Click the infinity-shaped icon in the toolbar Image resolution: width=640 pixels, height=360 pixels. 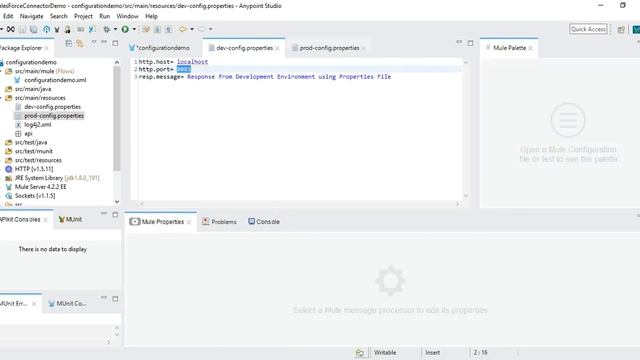[x=11, y=29]
